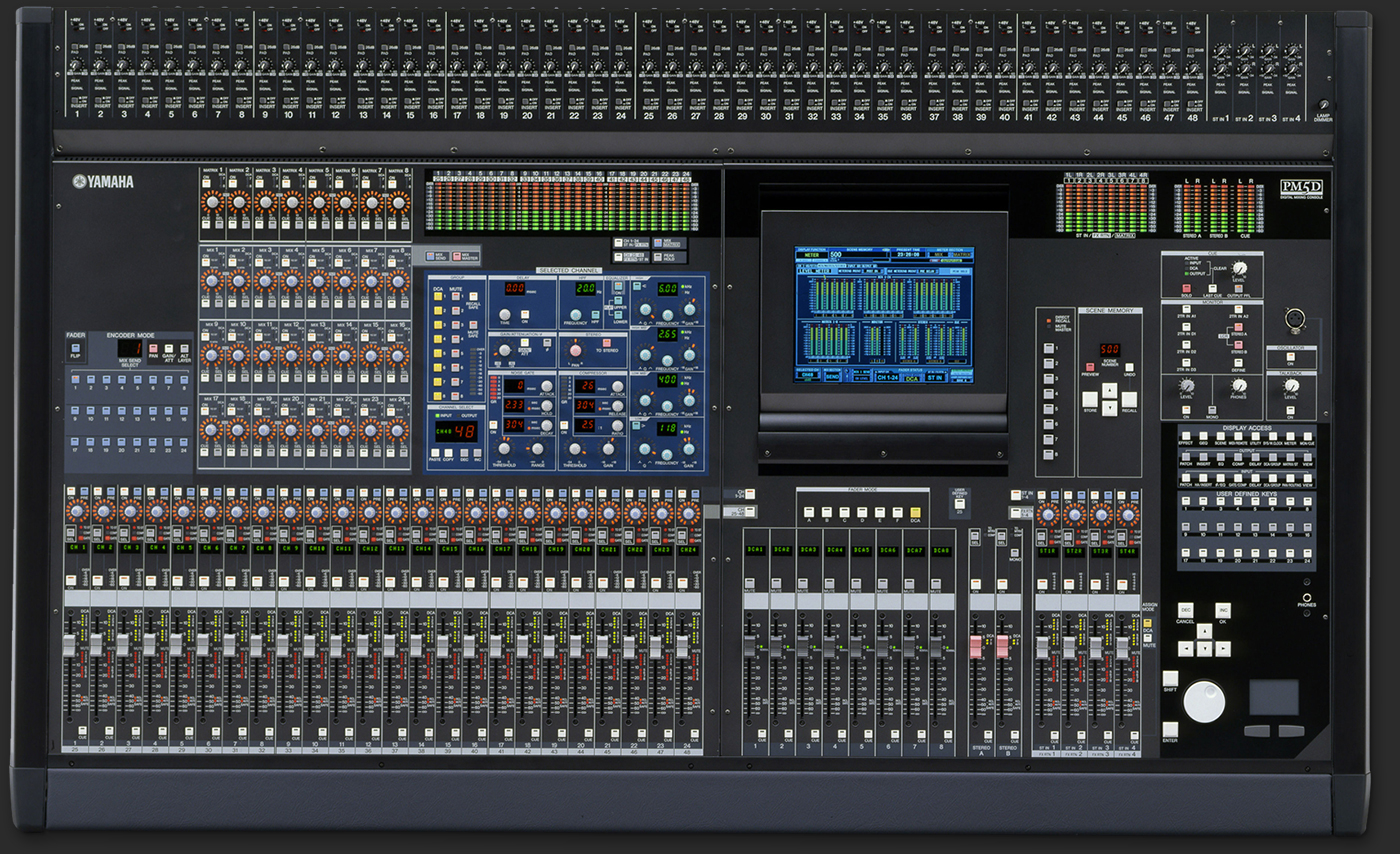This screenshot has width=1400, height=854.
Task: Click Mix Send Select key 1
Action: [76, 378]
